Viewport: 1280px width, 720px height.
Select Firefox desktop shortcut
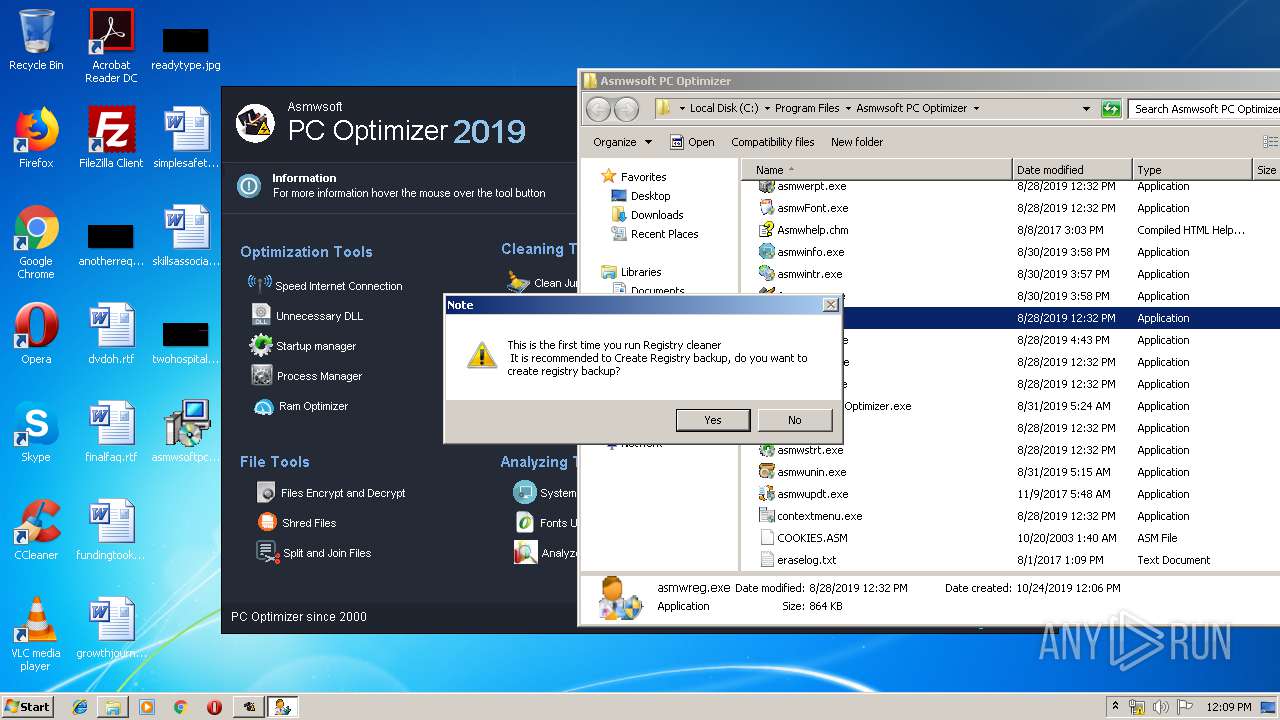tap(36, 138)
